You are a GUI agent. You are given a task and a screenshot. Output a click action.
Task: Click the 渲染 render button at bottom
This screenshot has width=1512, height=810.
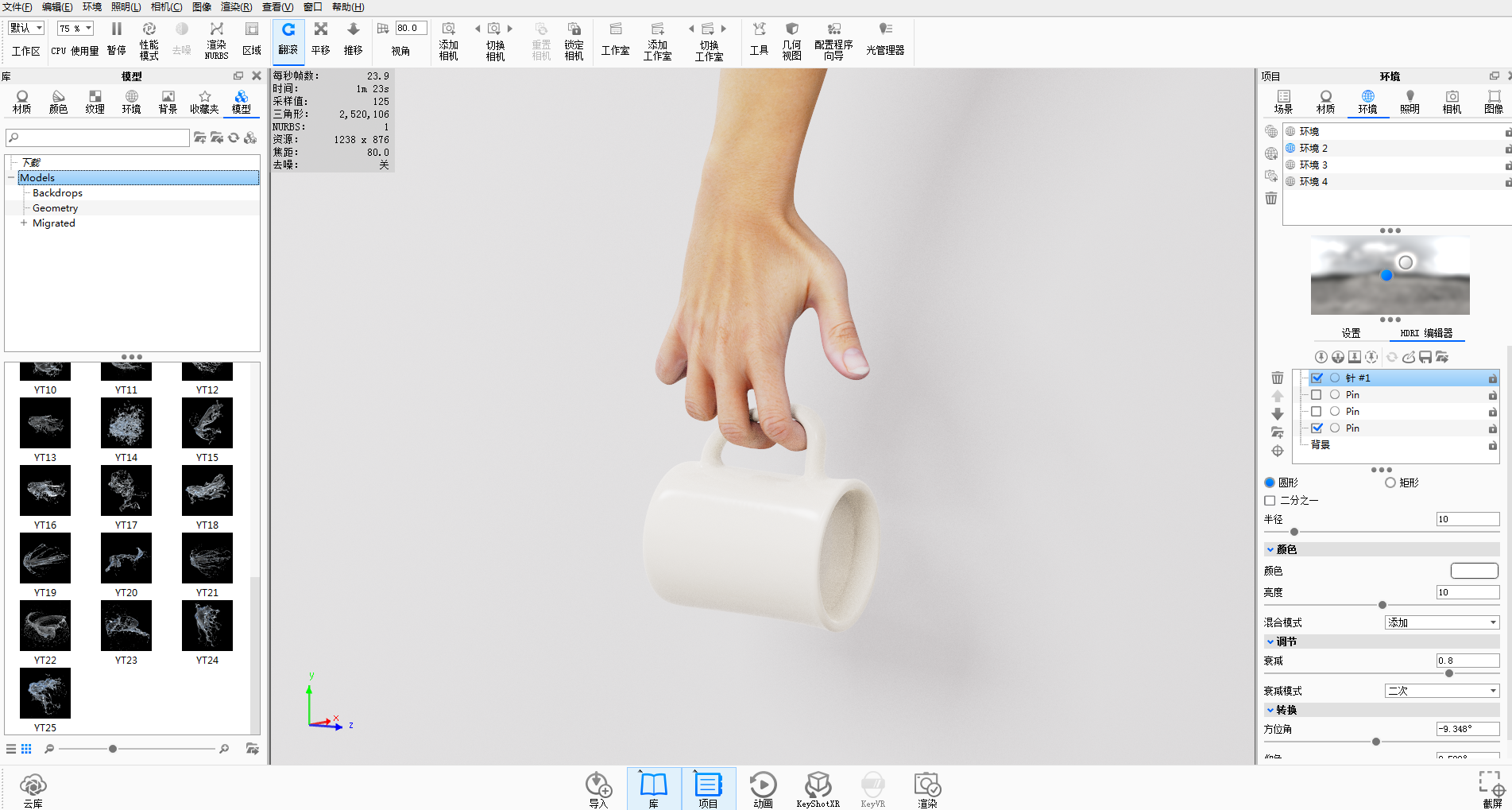[927, 789]
